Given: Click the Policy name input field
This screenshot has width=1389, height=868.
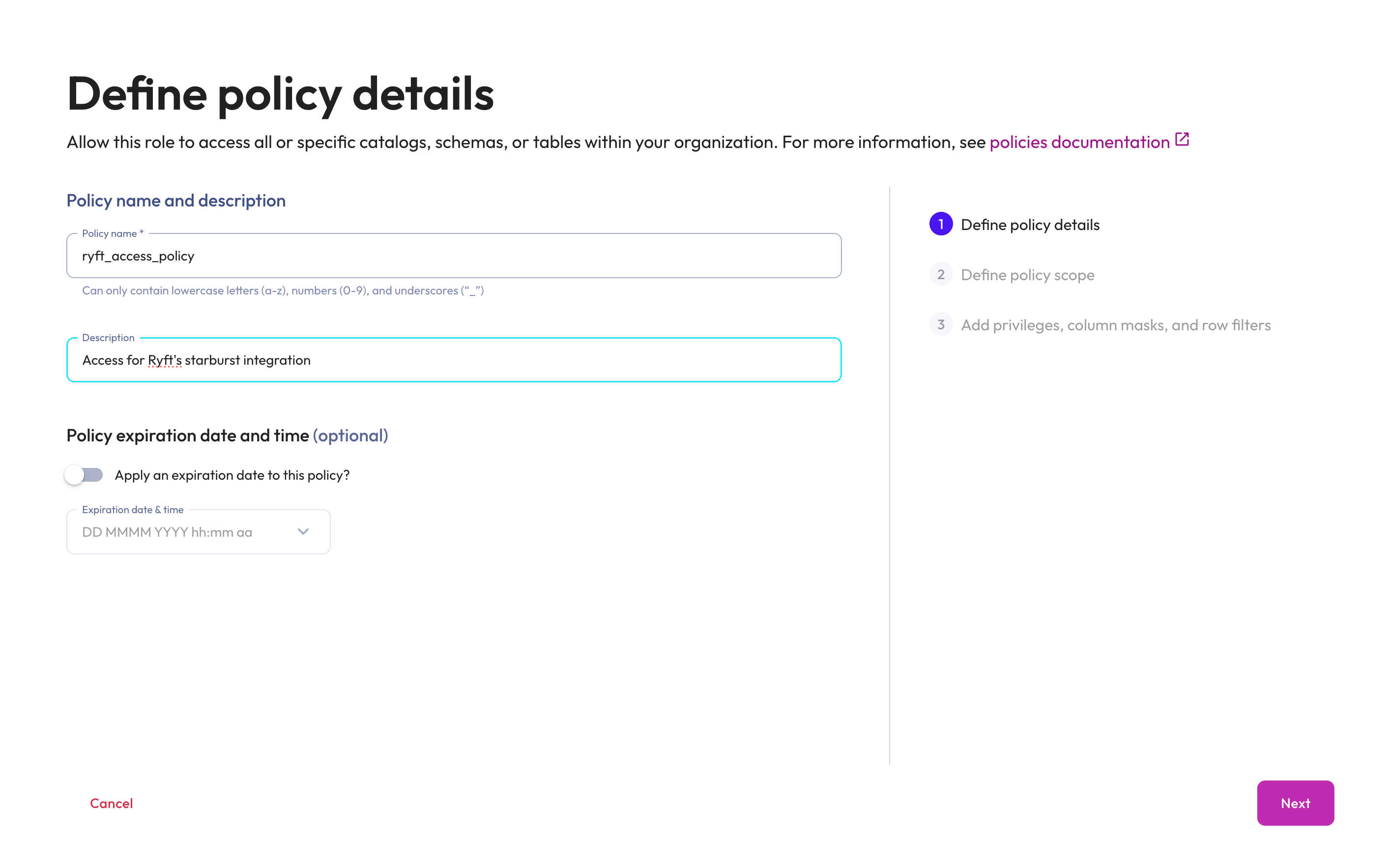Looking at the screenshot, I should [454, 256].
